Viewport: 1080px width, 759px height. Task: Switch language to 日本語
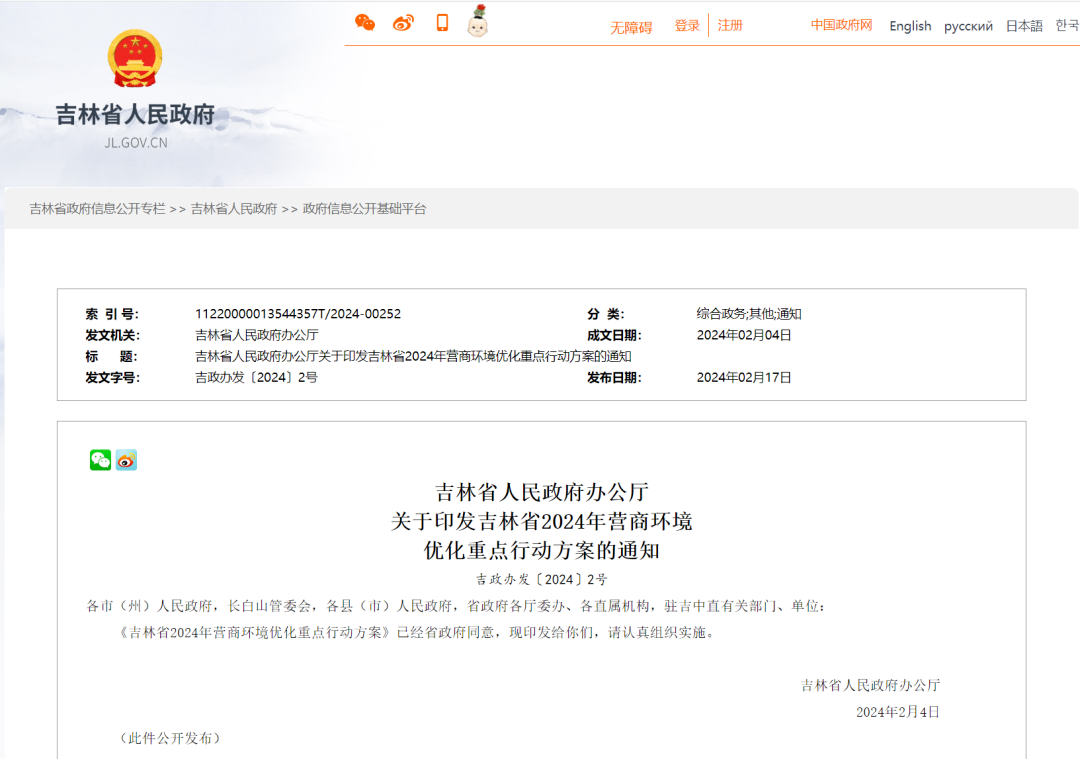pyautogui.click(x=1024, y=26)
